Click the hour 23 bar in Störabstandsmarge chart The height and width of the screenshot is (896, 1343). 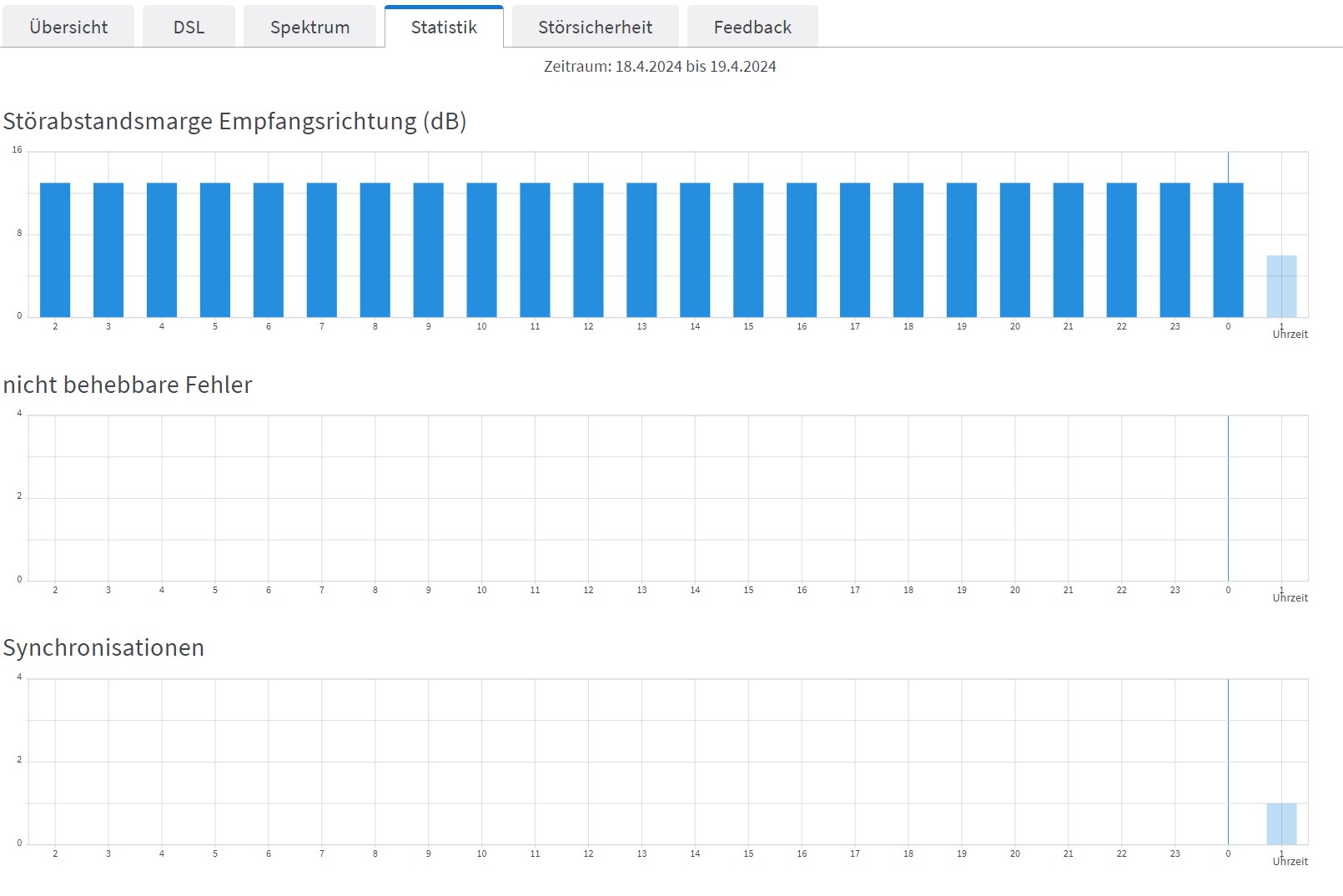[1174, 250]
